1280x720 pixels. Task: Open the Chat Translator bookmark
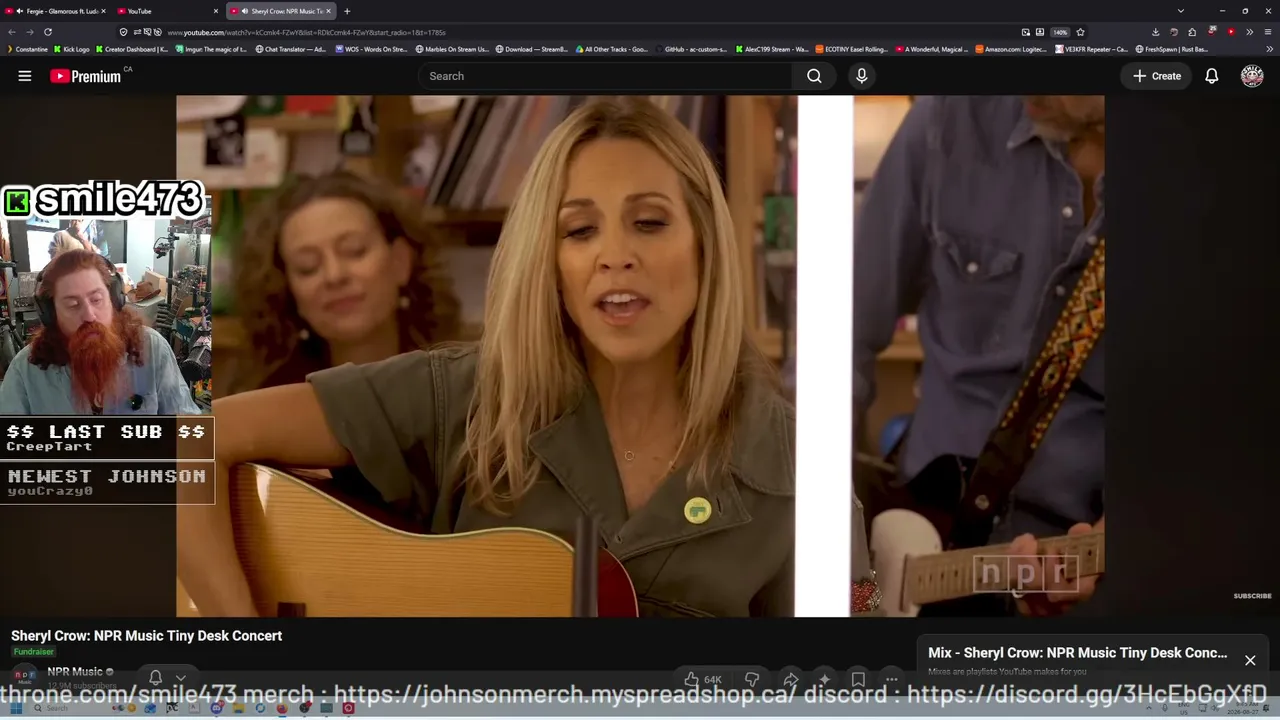pyautogui.click(x=291, y=49)
